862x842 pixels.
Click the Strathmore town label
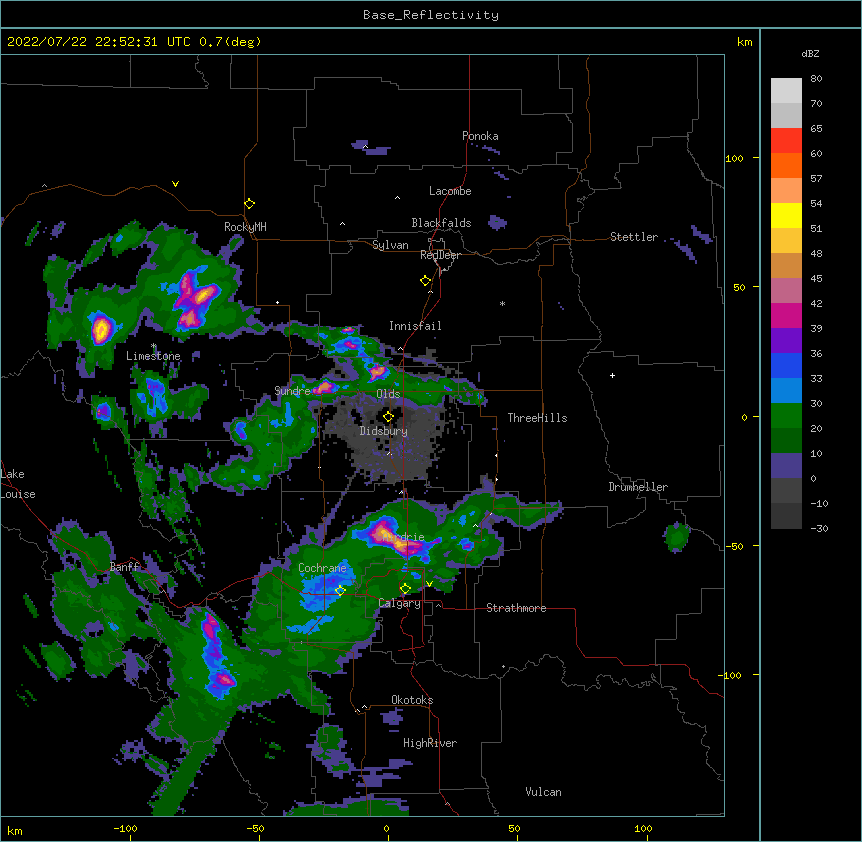tap(516, 608)
